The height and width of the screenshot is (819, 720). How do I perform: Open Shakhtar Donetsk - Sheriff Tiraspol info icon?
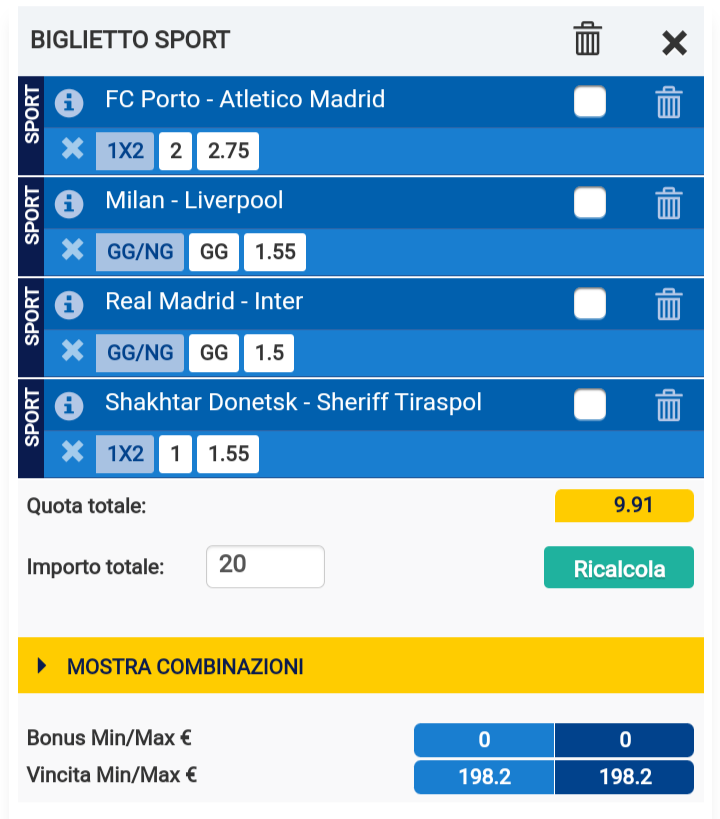(69, 405)
